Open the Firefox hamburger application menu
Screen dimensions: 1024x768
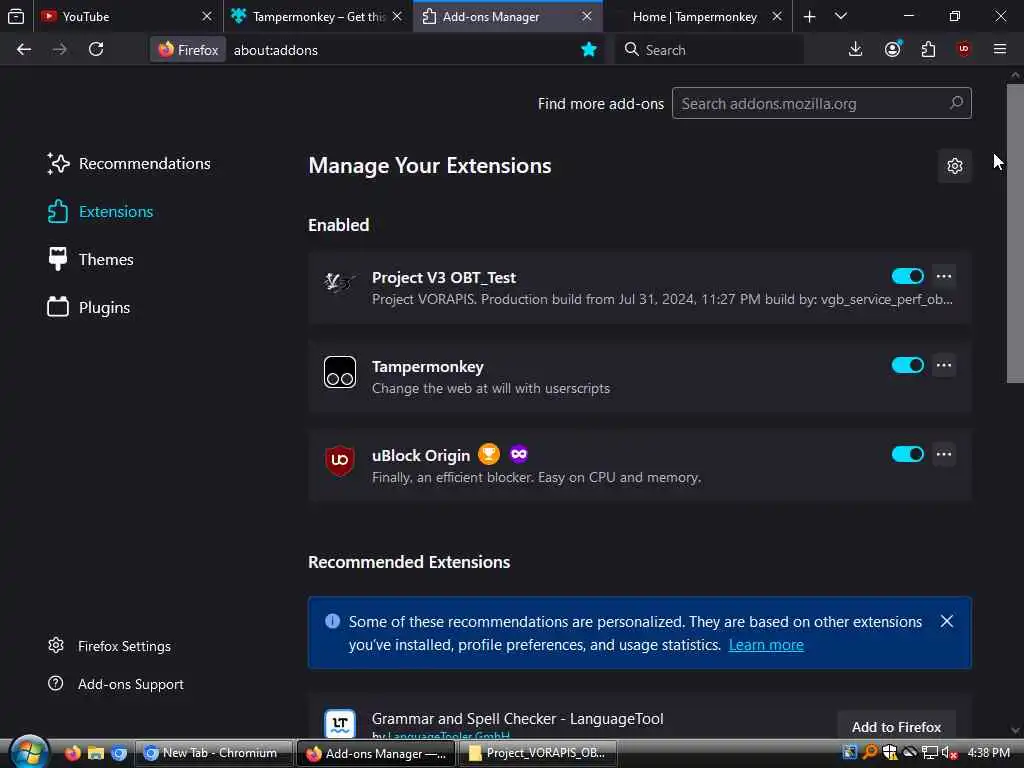[x=1000, y=50]
